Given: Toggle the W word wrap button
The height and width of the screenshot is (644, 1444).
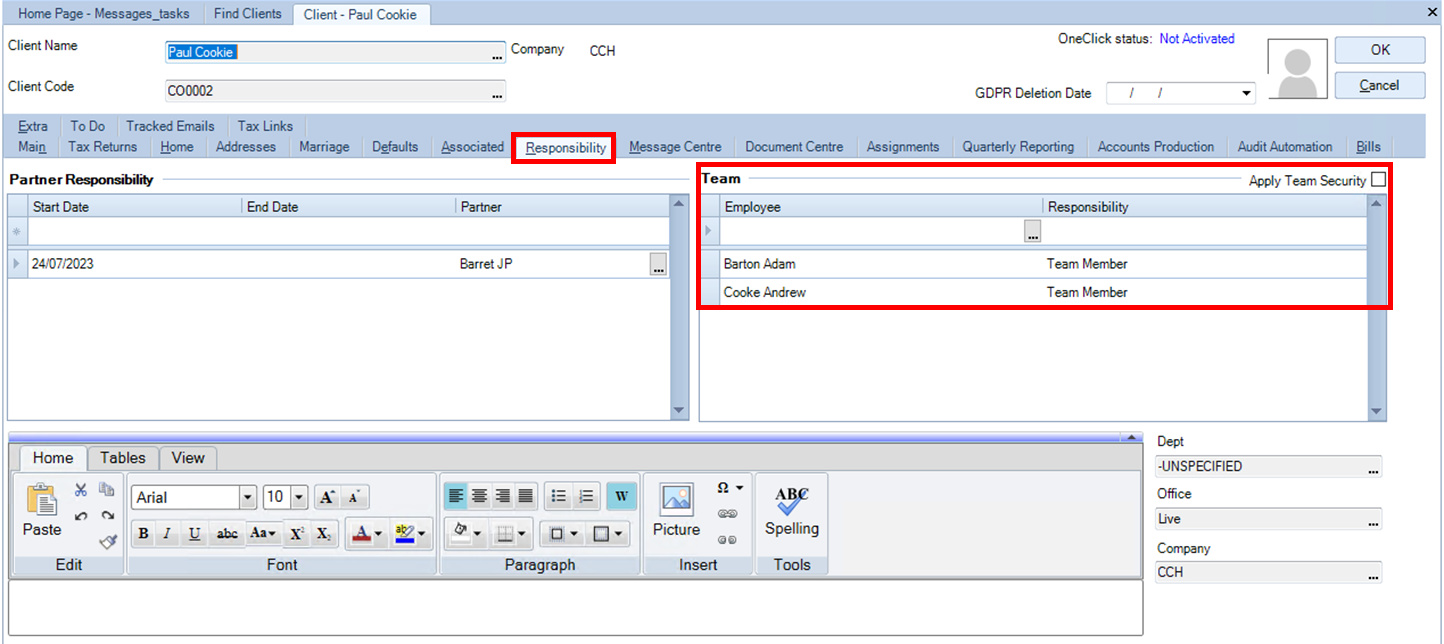Looking at the screenshot, I should [621, 496].
